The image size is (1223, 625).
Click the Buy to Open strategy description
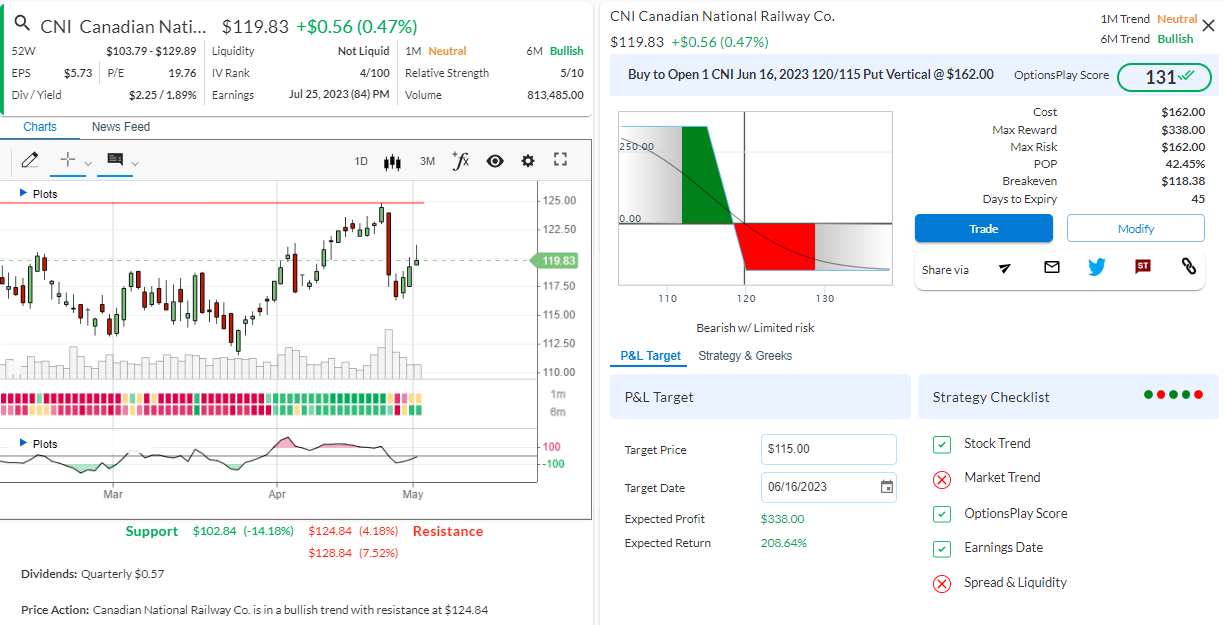811,74
